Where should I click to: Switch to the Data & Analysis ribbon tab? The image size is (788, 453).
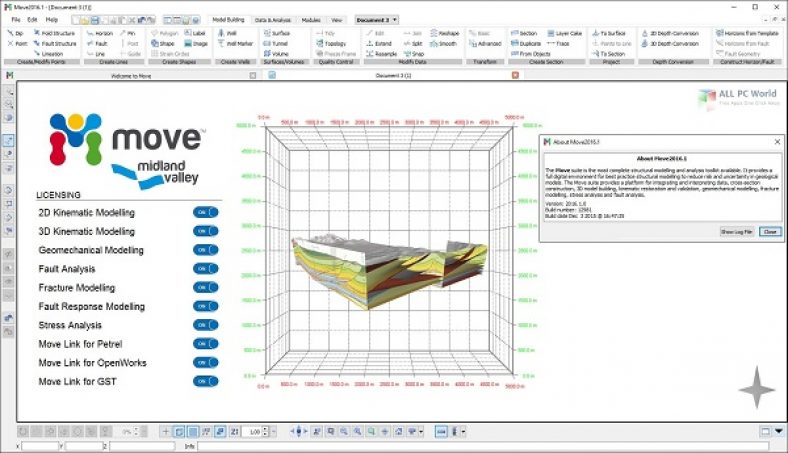[273, 19]
